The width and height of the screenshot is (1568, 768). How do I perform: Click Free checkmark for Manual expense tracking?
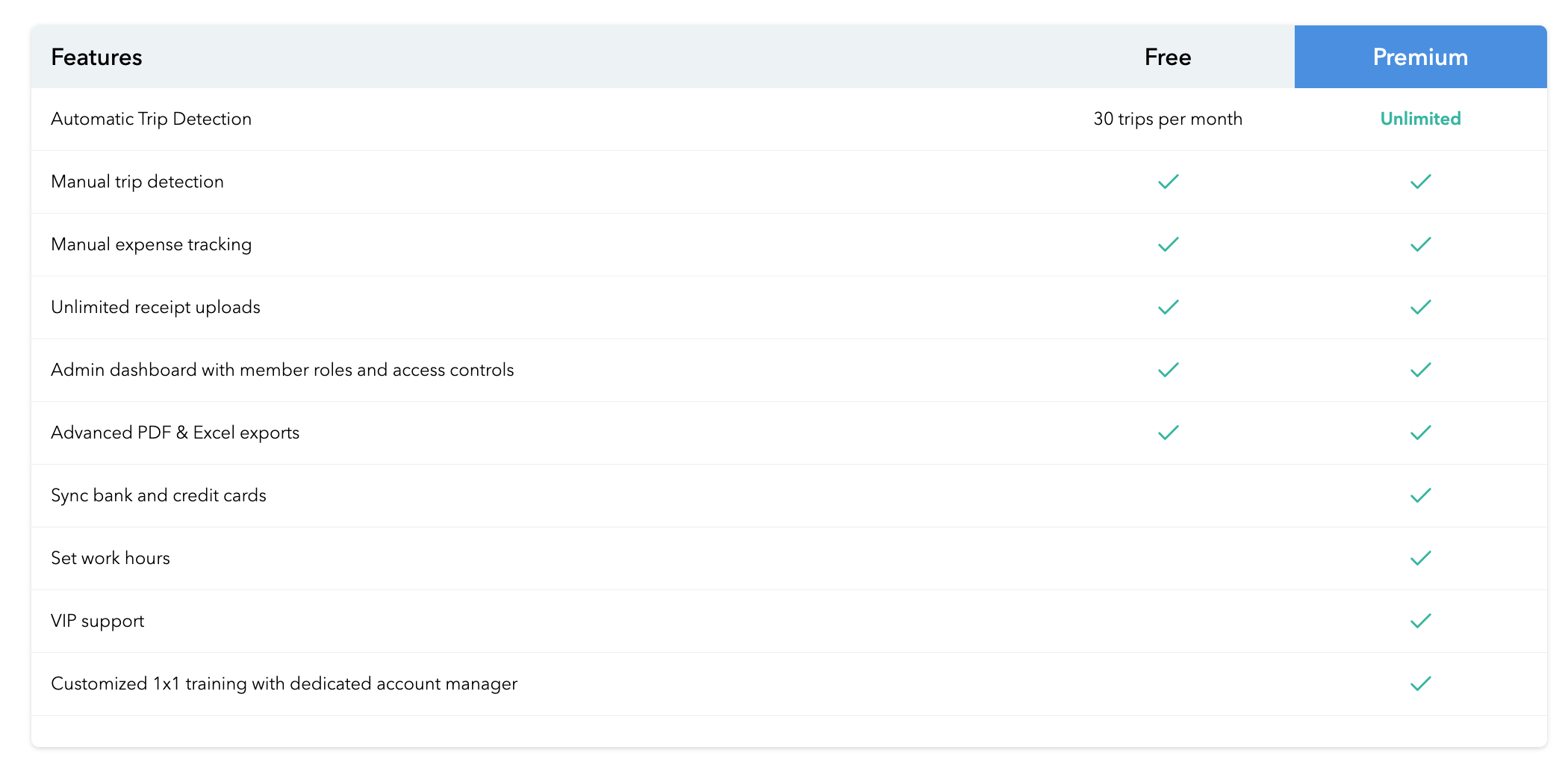click(x=1168, y=244)
